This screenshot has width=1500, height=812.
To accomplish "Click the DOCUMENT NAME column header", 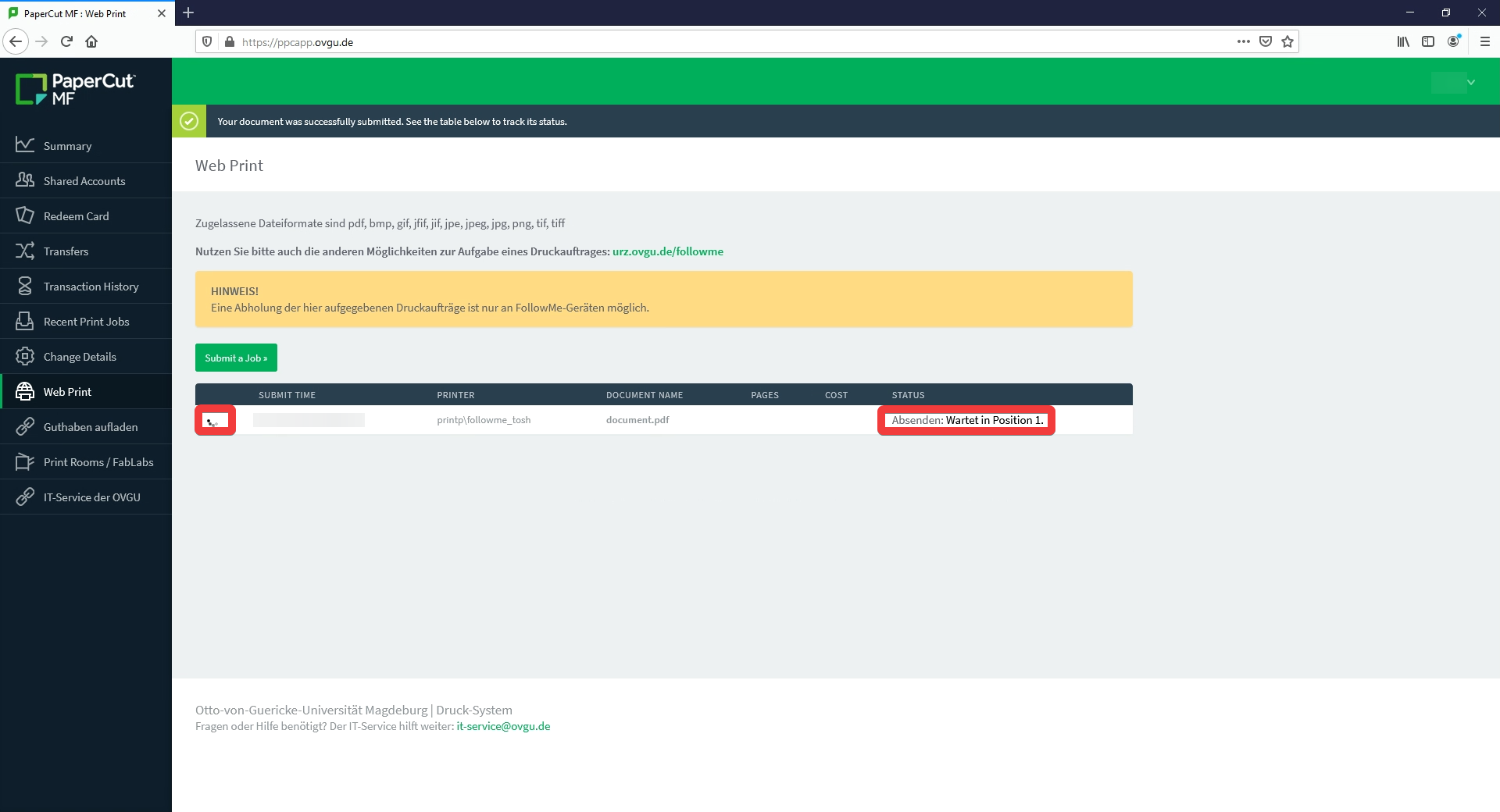I will coord(645,395).
